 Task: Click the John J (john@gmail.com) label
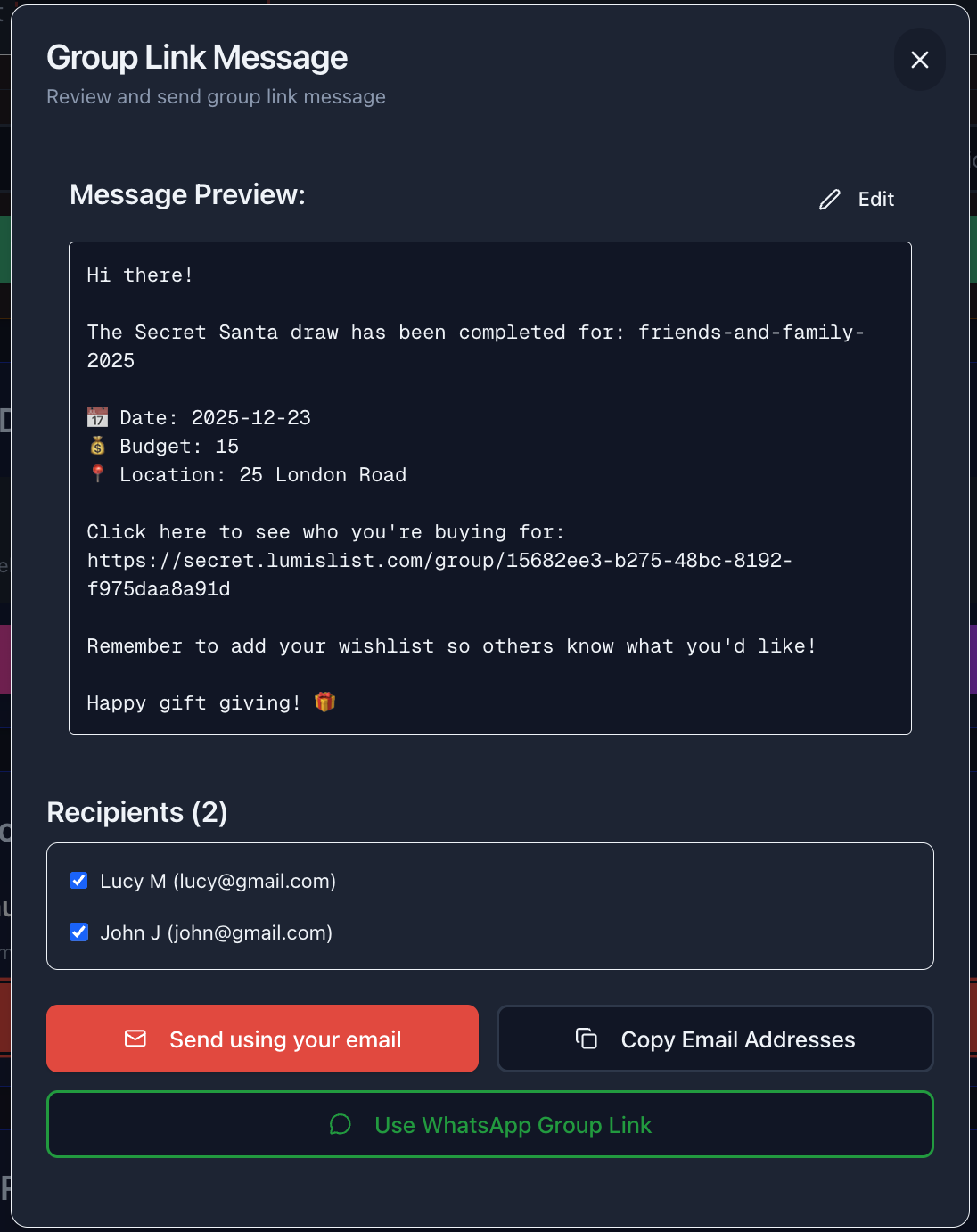pos(216,933)
